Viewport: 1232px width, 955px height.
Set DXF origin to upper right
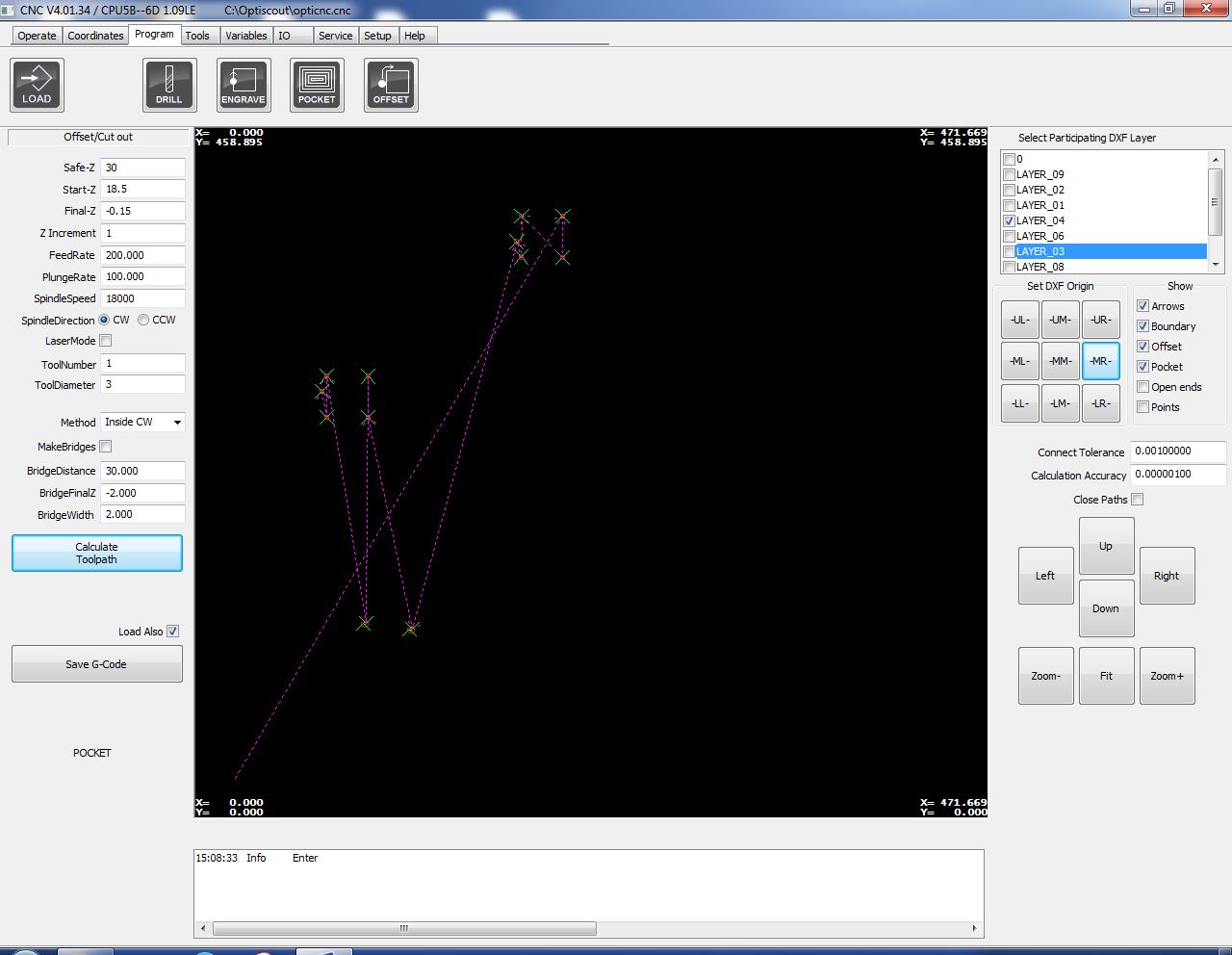click(x=1101, y=320)
